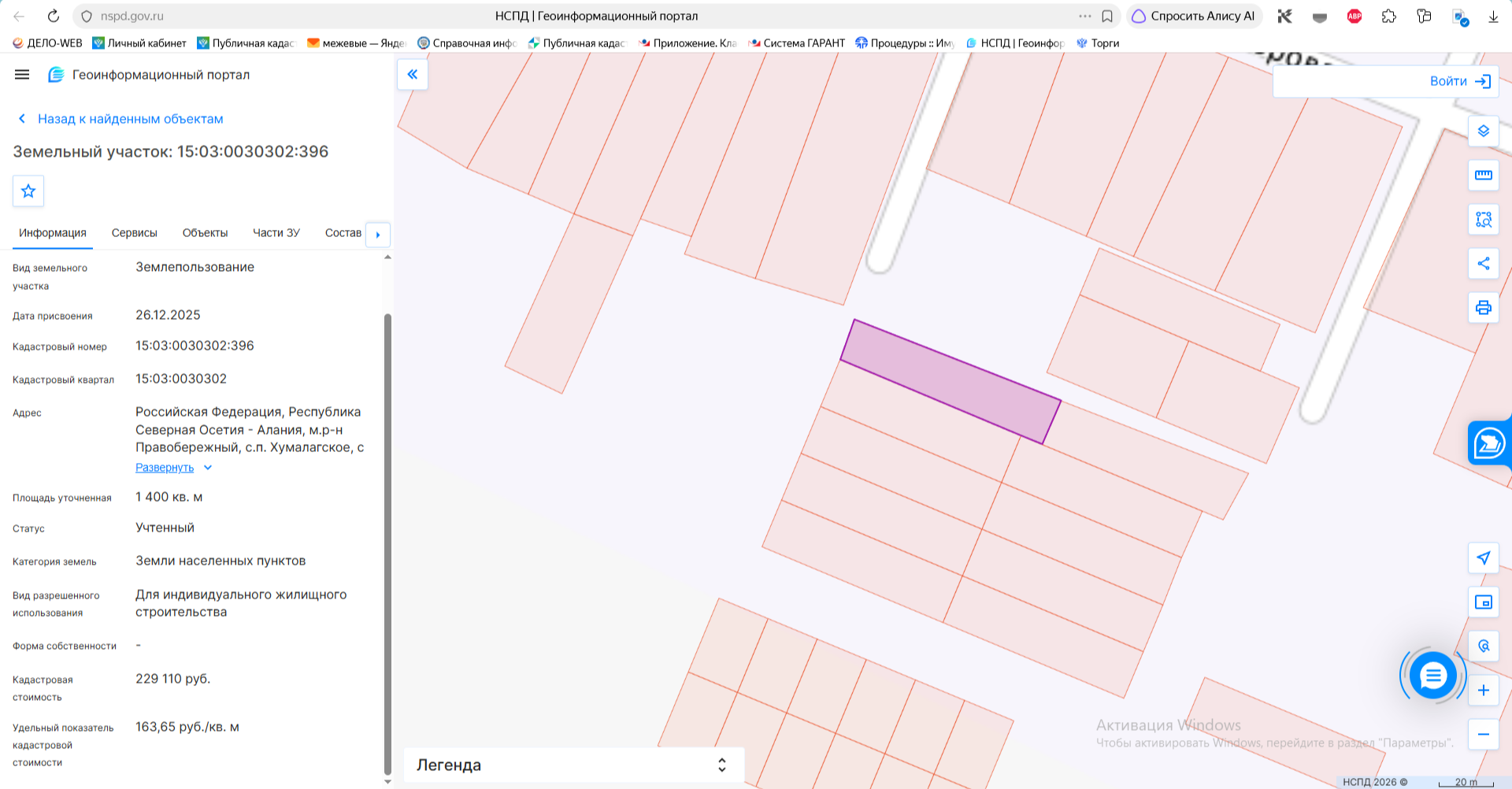
Task: Click the info panel vertical scrollbar
Action: [x=387, y=543]
